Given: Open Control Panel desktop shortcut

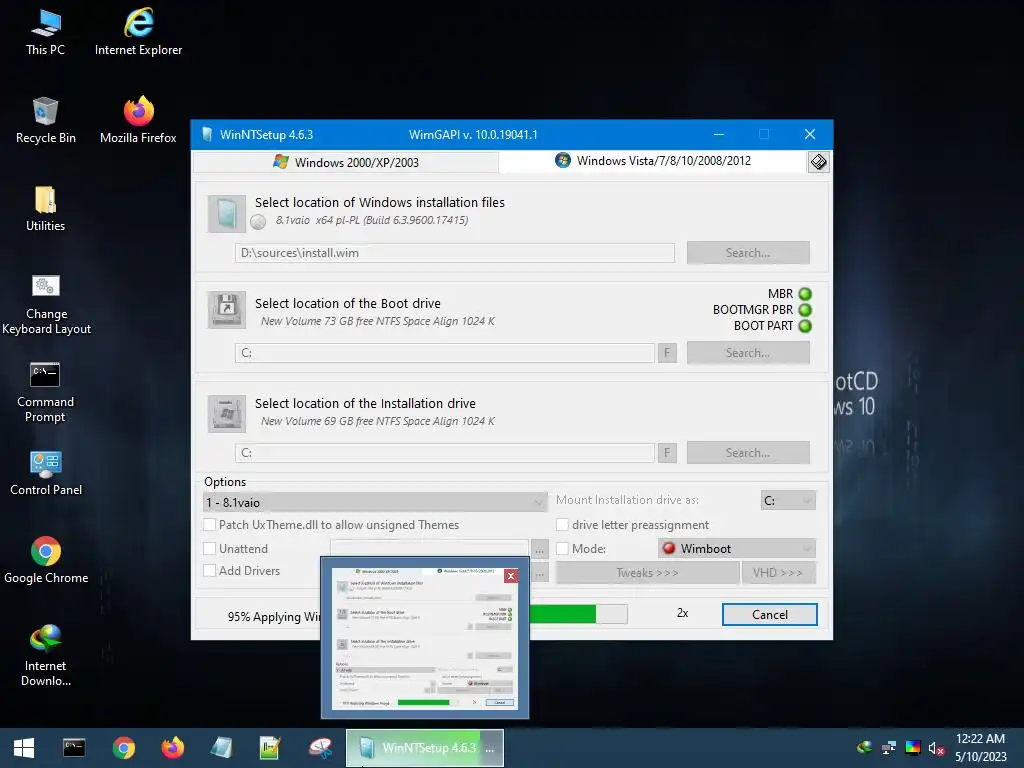Looking at the screenshot, I should 46,473.
